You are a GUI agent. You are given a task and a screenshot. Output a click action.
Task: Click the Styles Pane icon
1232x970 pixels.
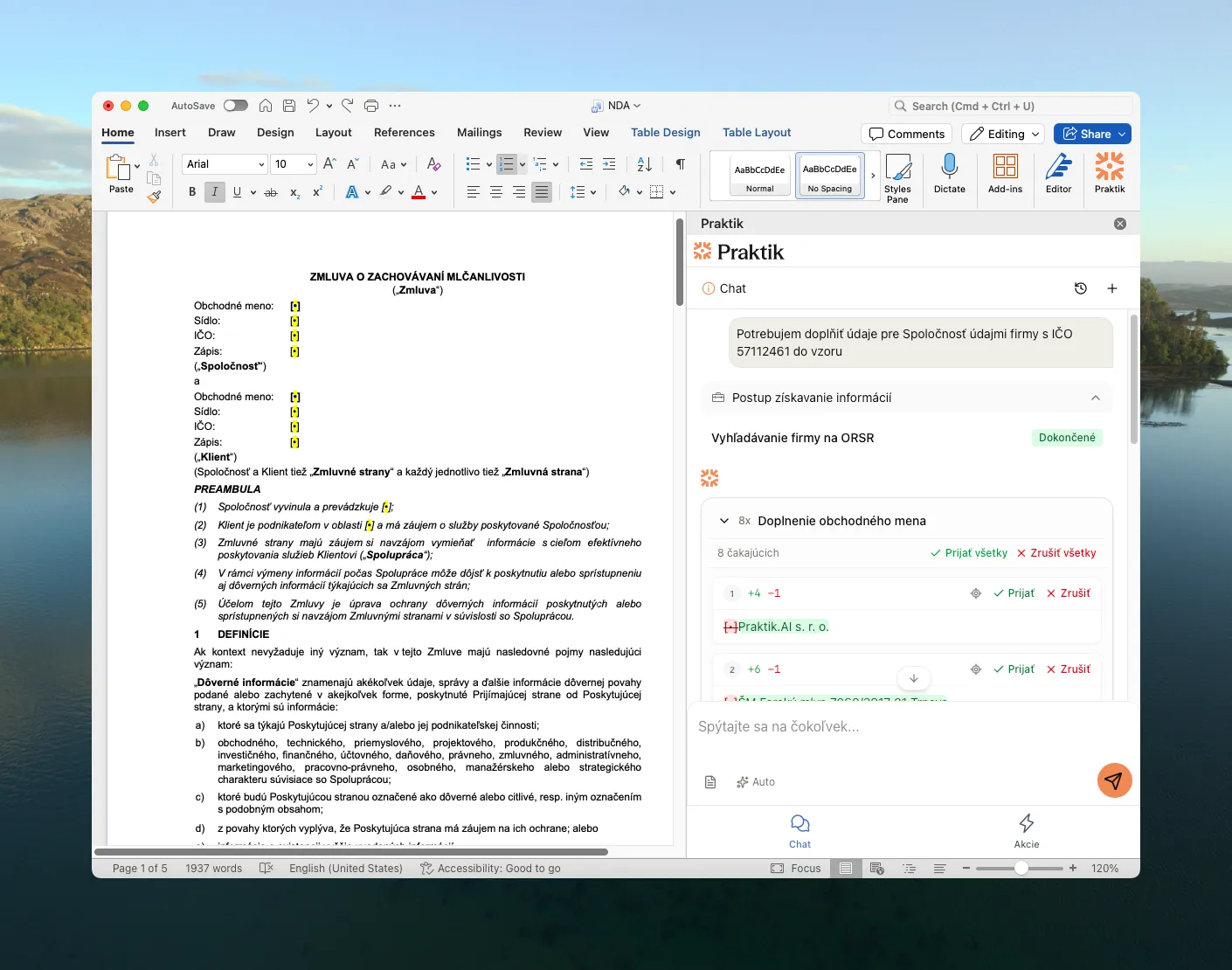pyautogui.click(x=897, y=168)
